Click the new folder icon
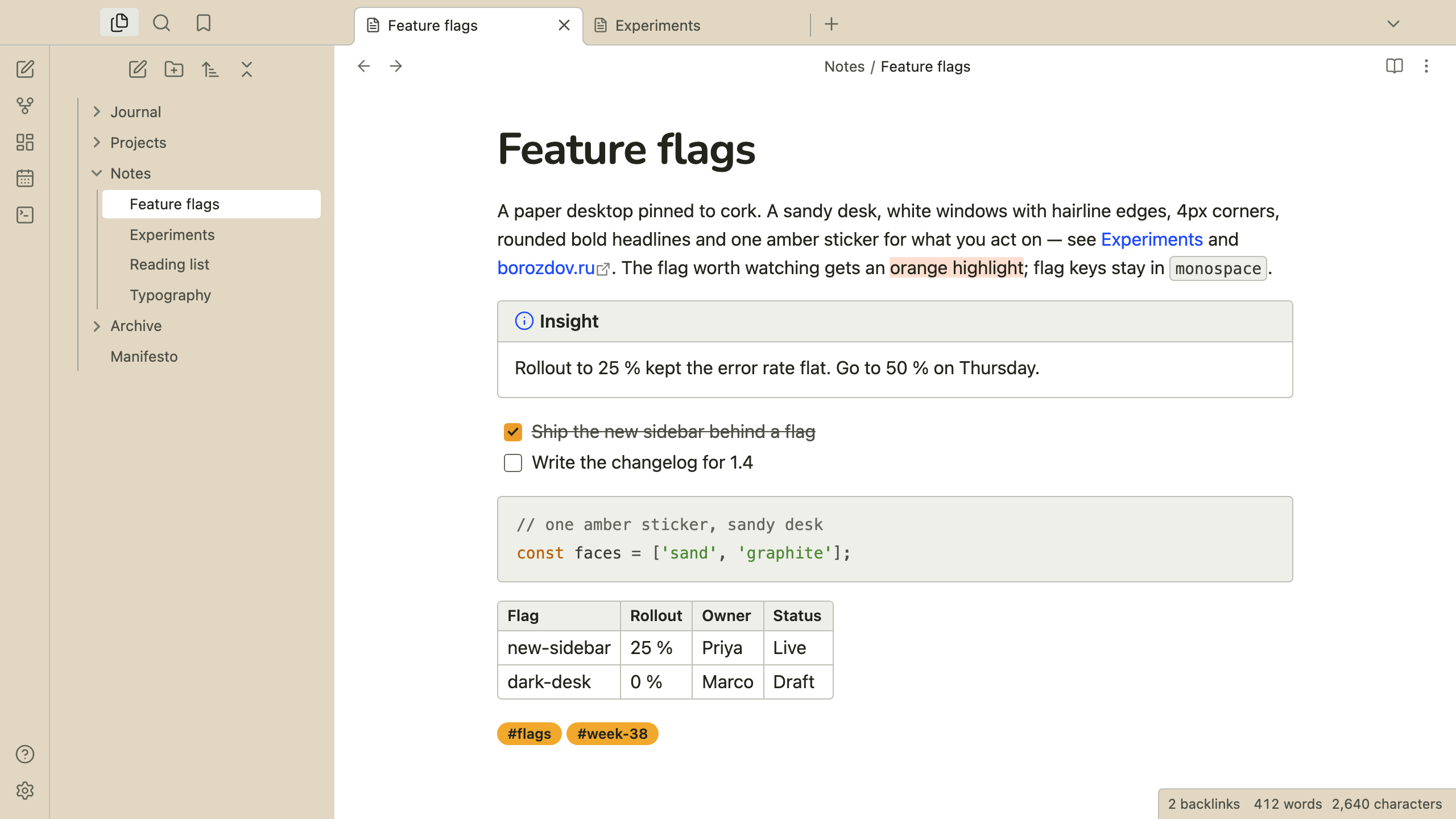The height and width of the screenshot is (819, 1456). tap(174, 69)
